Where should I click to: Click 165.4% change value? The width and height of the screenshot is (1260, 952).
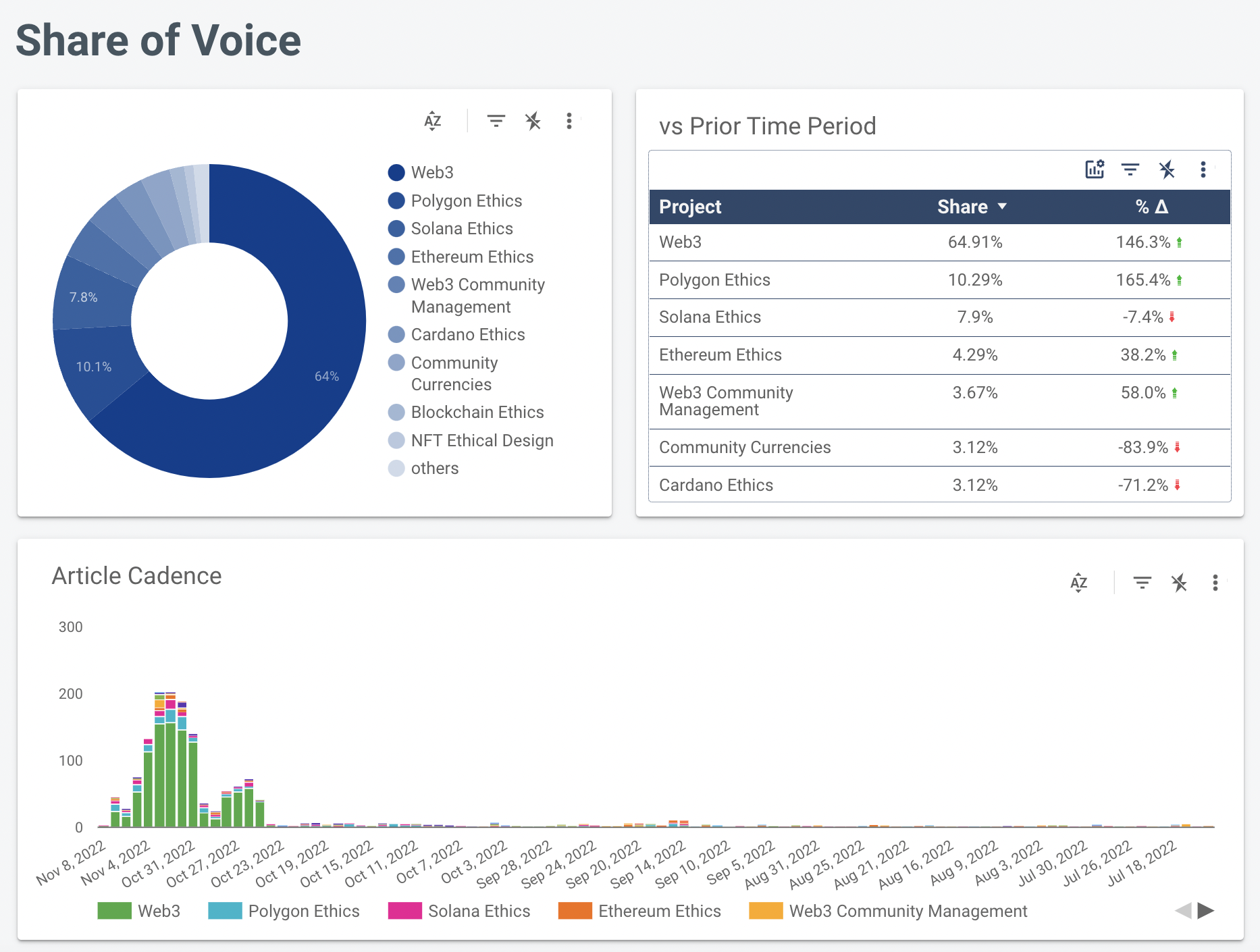(x=1143, y=280)
